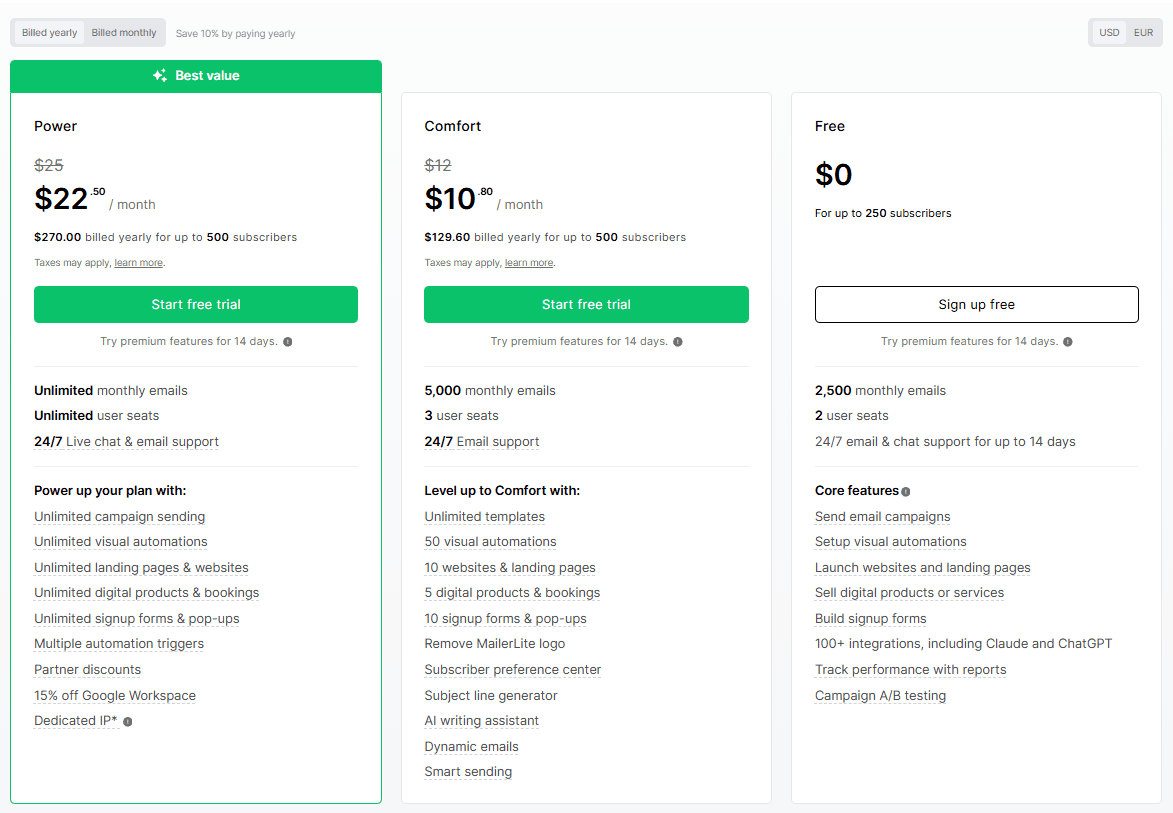This screenshot has height=813, width=1173.
Task: Click Setup visual automations feature
Action: [891, 542]
